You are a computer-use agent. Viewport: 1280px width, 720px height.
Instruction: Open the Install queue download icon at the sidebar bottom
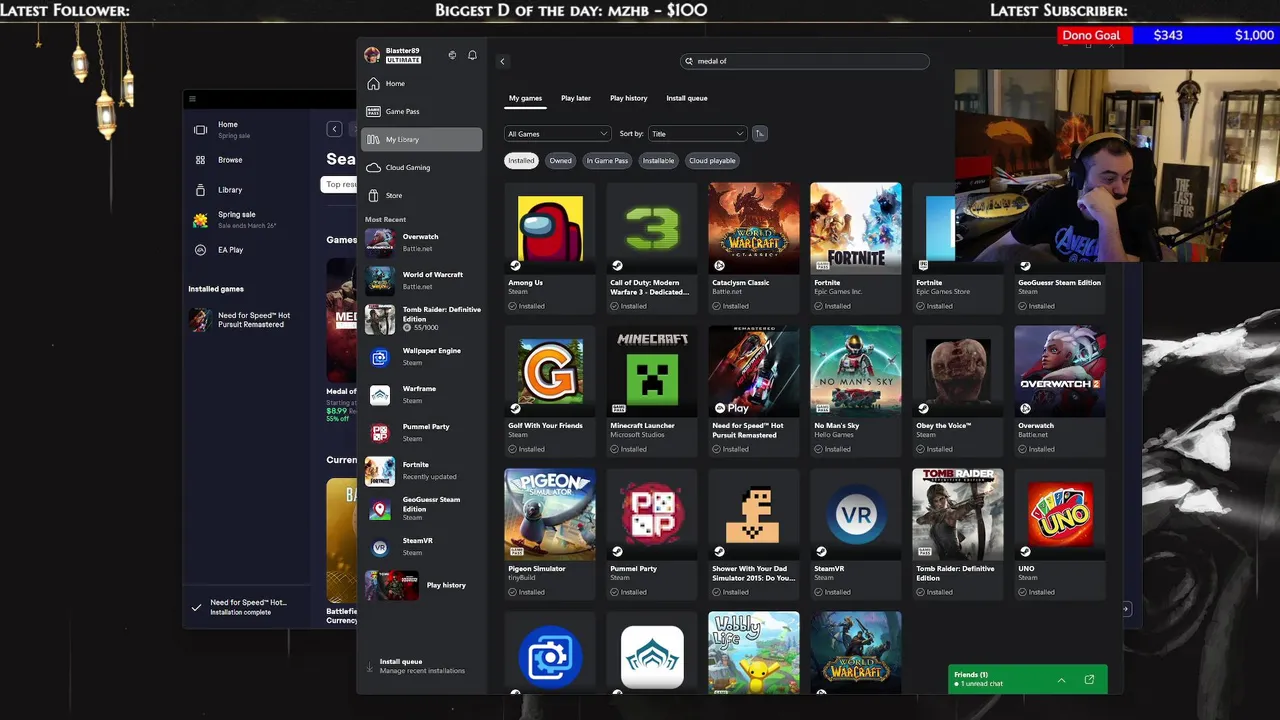tap(370, 666)
